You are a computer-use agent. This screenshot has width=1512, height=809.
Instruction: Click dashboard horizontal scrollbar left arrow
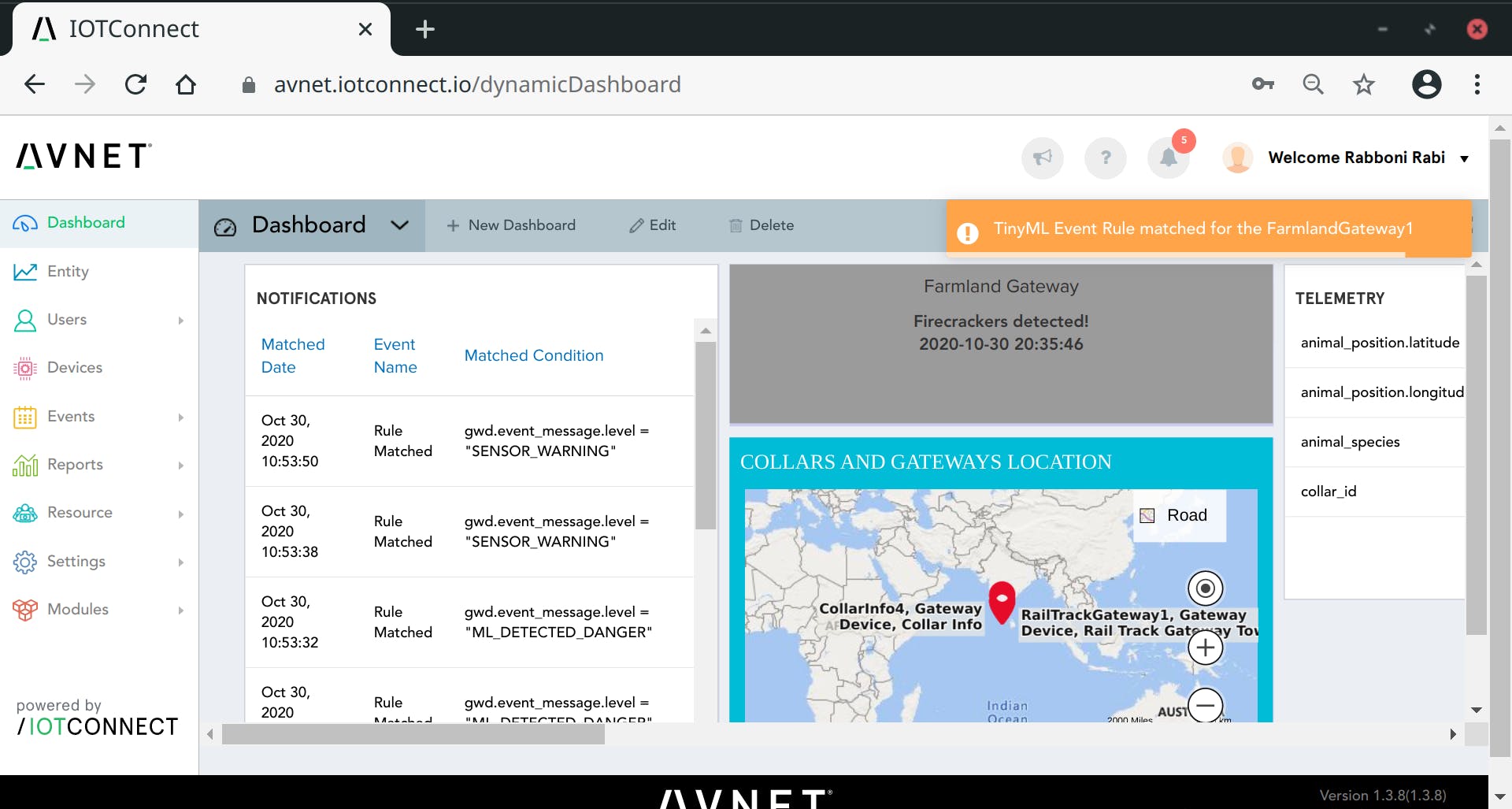click(210, 734)
